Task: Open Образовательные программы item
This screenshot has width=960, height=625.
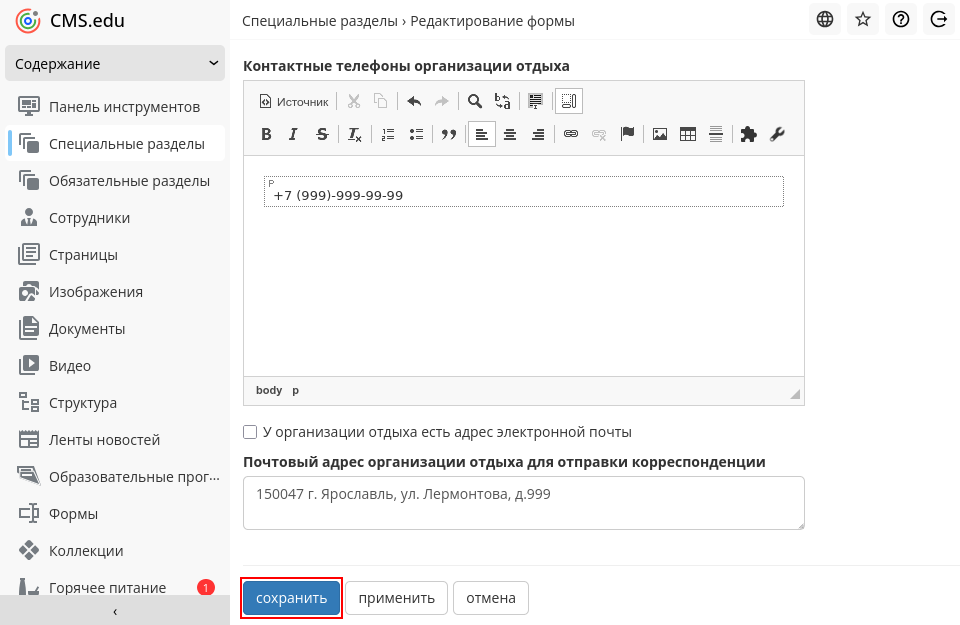Action: (x=115, y=477)
